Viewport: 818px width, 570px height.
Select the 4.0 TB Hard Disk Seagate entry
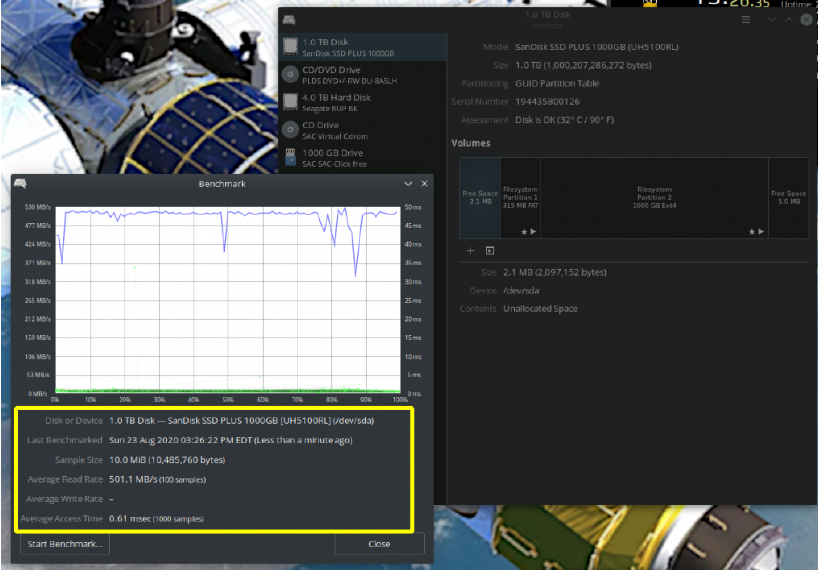pos(363,102)
